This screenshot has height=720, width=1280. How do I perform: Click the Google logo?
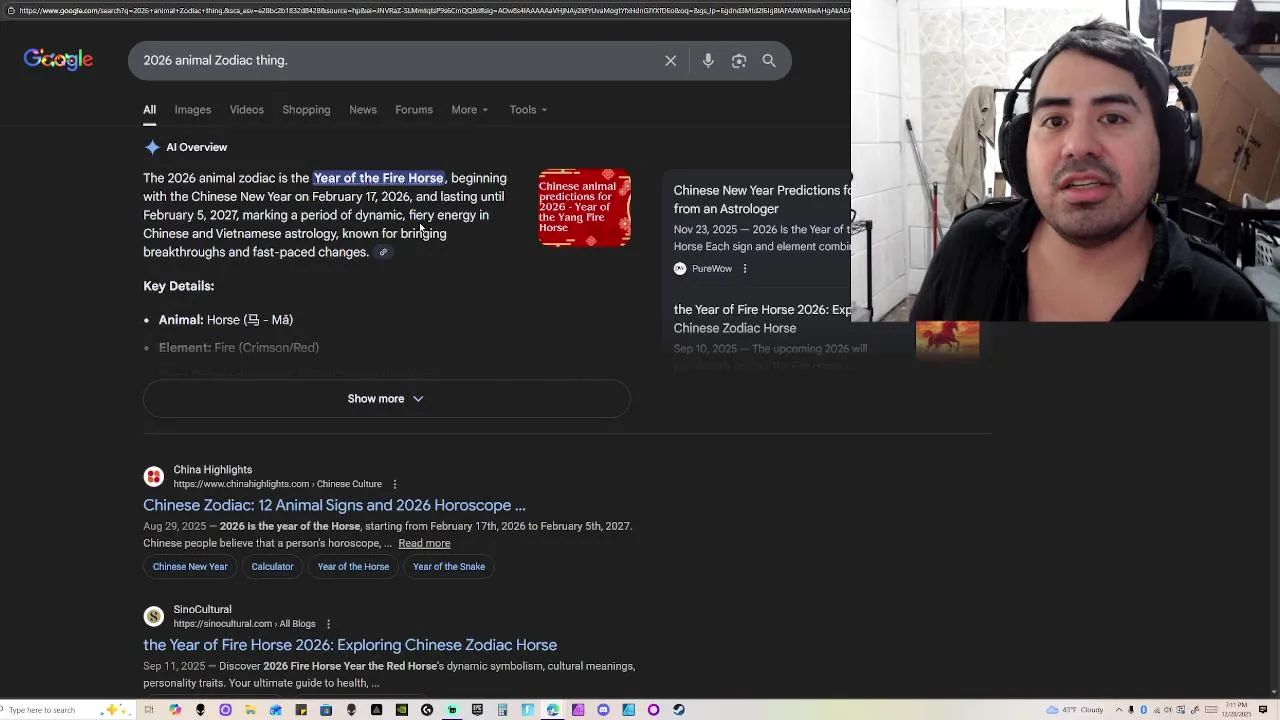(x=58, y=60)
